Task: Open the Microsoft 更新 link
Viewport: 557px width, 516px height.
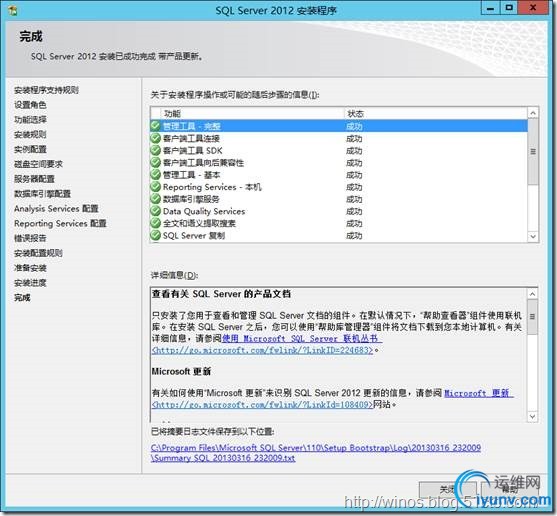Action: click(x=478, y=393)
